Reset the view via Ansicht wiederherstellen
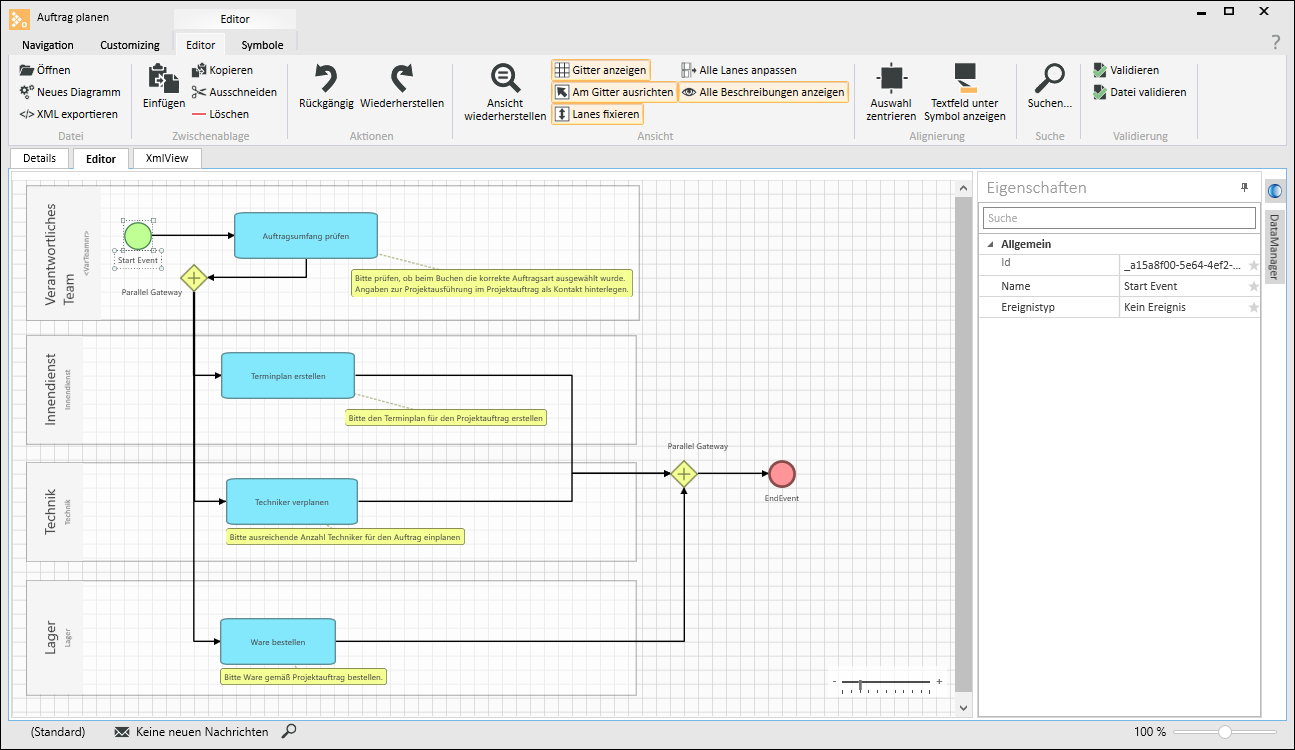This screenshot has height=750, width=1295. coord(505,92)
